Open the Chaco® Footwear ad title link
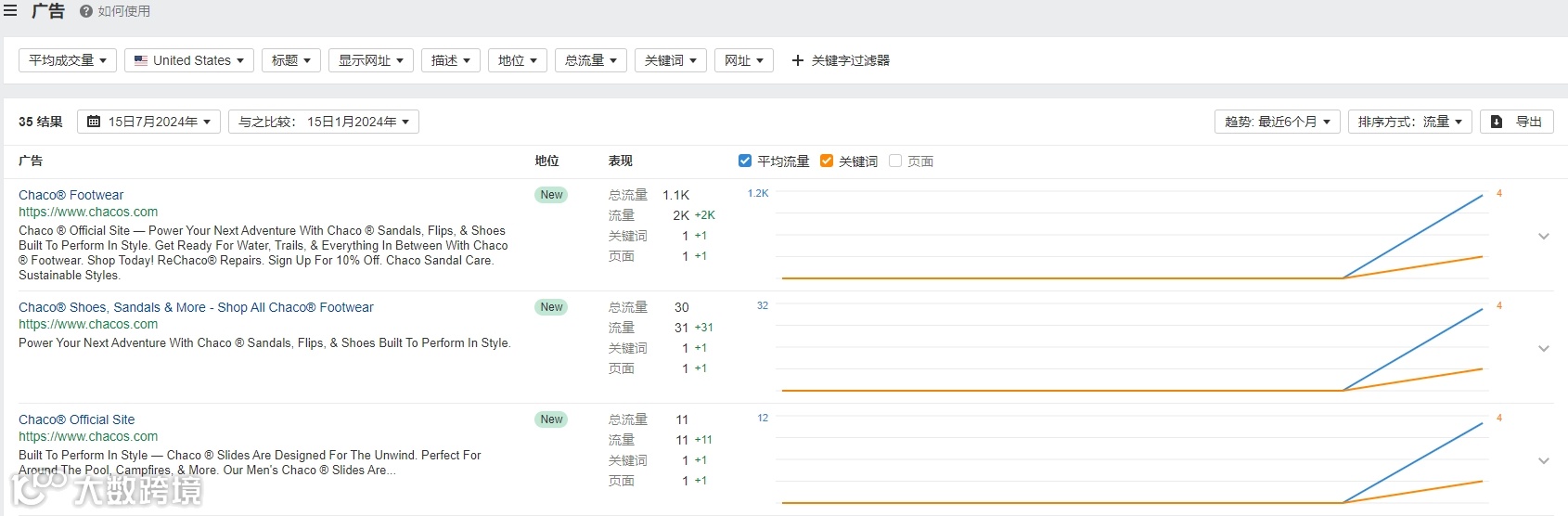The height and width of the screenshot is (516, 1568). [71, 195]
